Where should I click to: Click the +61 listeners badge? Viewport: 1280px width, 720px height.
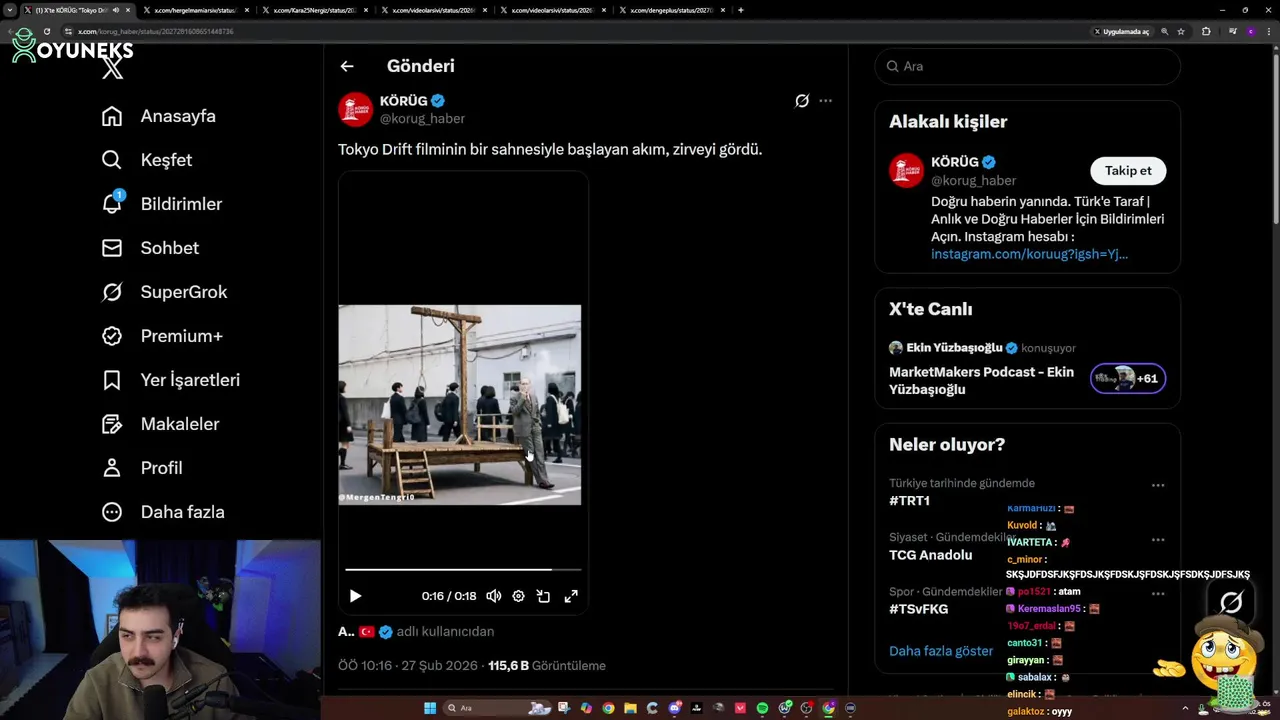click(x=1128, y=378)
